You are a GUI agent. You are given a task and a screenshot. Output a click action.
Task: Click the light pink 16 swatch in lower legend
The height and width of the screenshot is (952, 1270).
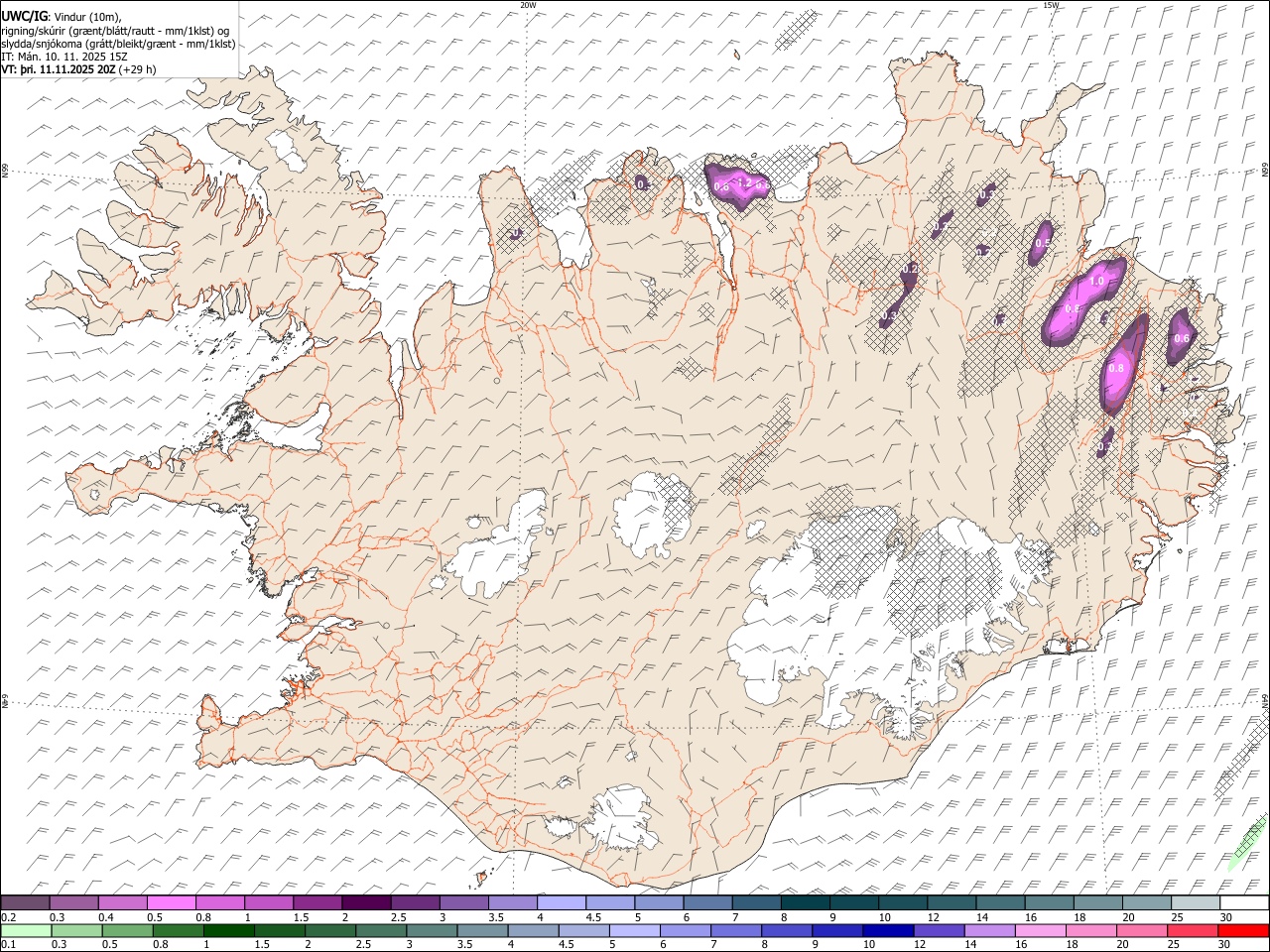1041,931
